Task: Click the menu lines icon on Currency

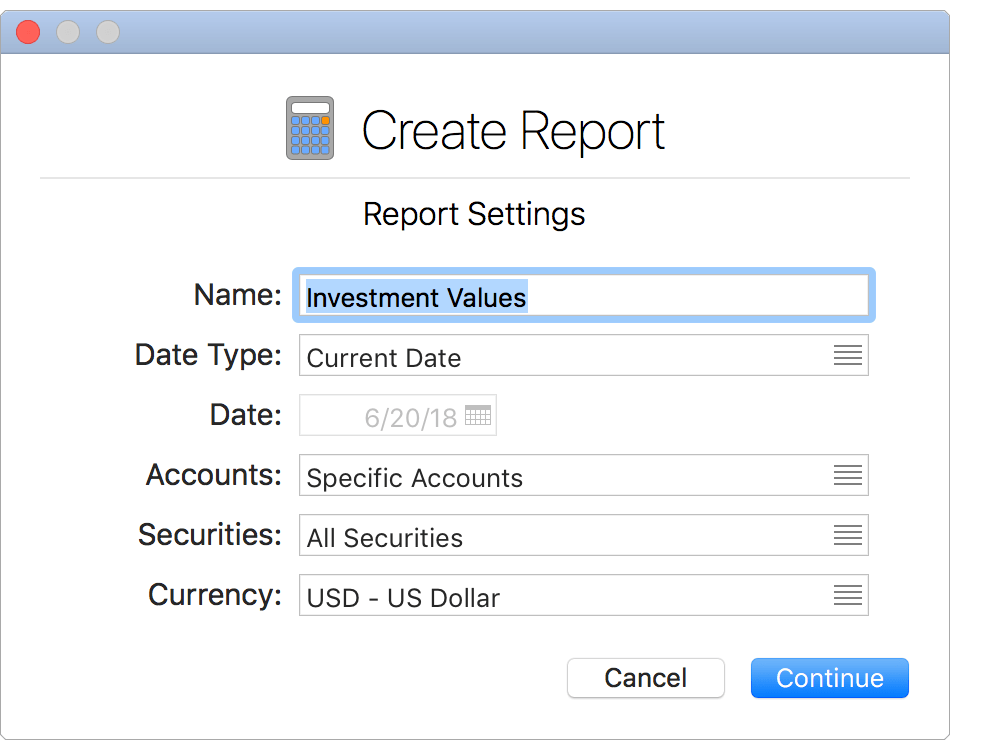Action: coord(848,595)
